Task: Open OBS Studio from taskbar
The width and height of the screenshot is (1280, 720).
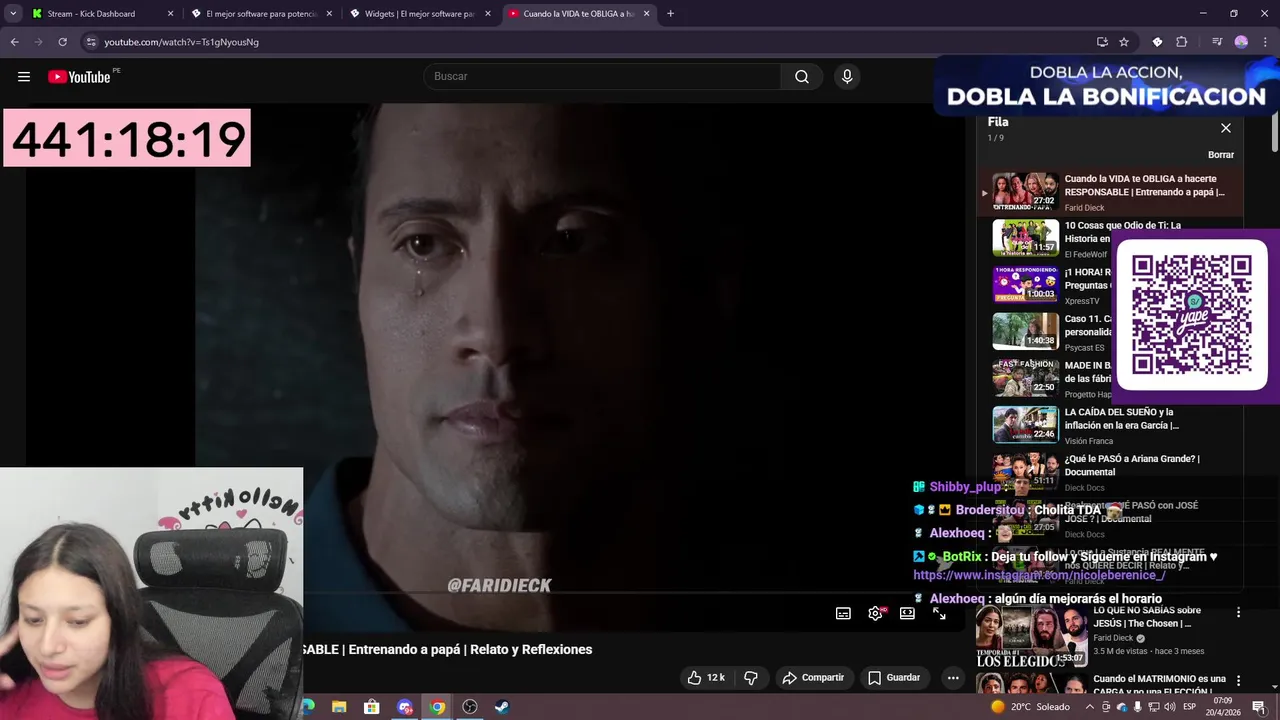Action: [470, 707]
